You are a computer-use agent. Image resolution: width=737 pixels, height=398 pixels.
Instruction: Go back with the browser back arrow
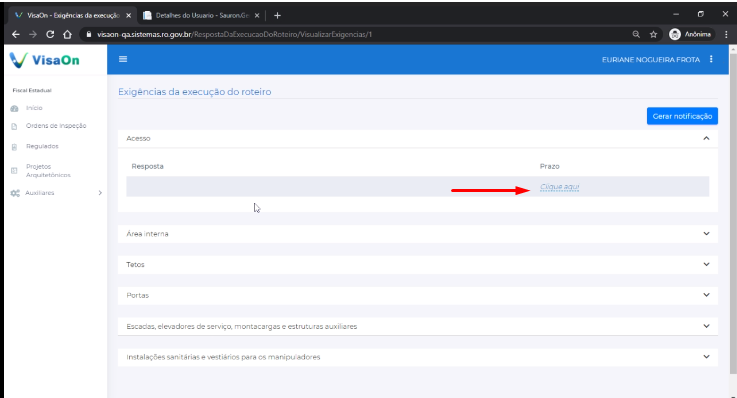16,34
